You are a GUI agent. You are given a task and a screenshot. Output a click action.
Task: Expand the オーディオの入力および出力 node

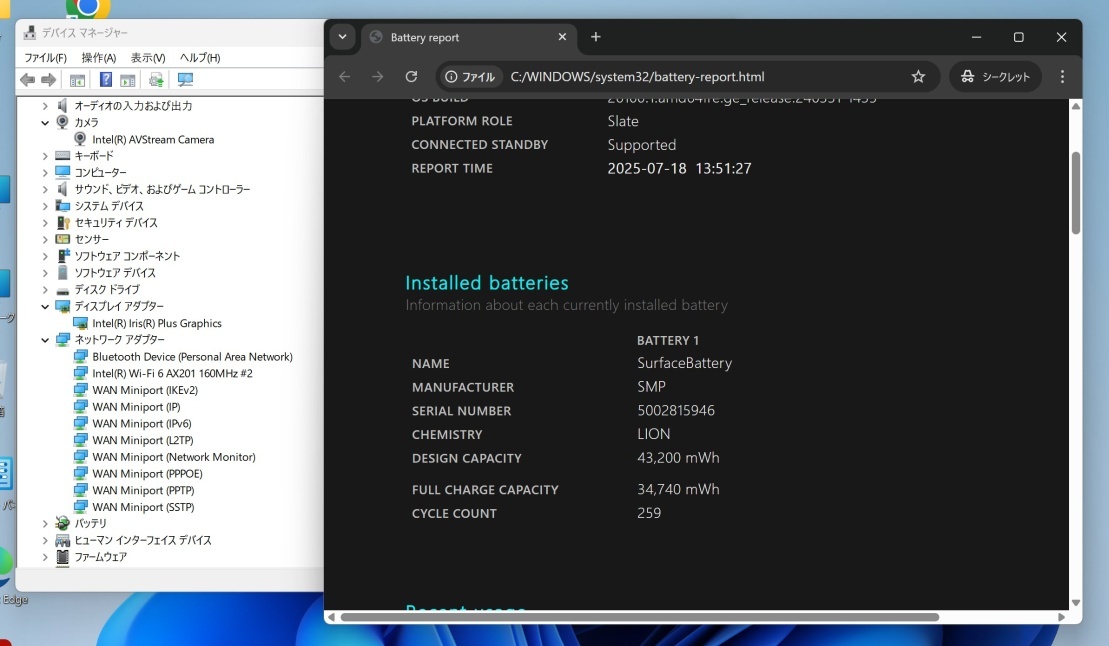click(x=45, y=106)
